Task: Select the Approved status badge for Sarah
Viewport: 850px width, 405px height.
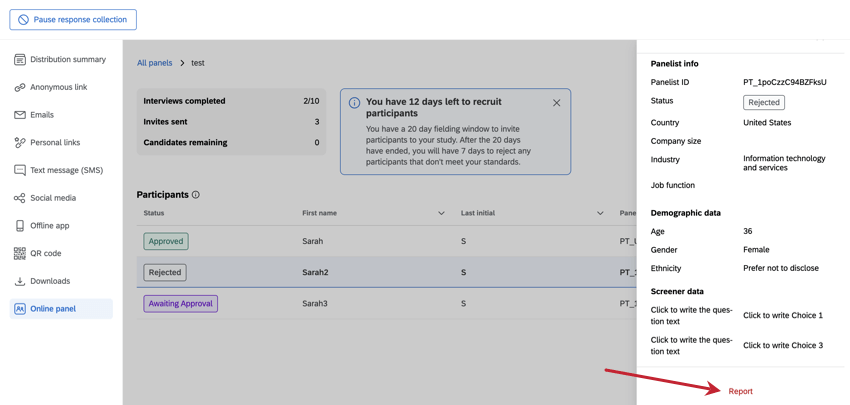Action: [166, 241]
